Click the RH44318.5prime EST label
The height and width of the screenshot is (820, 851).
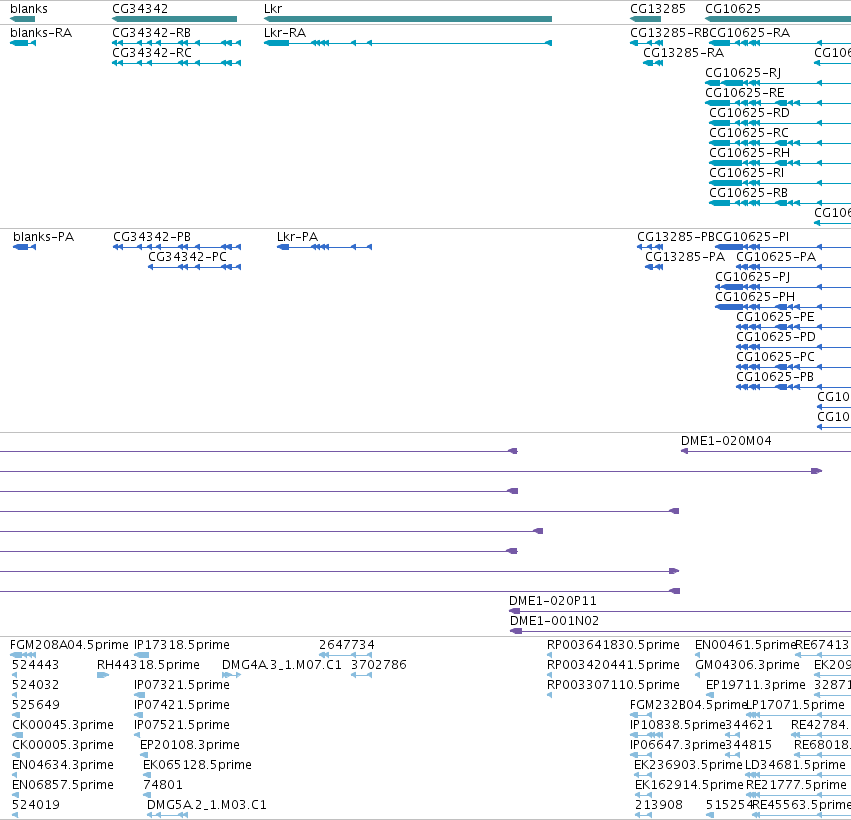(148, 665)
